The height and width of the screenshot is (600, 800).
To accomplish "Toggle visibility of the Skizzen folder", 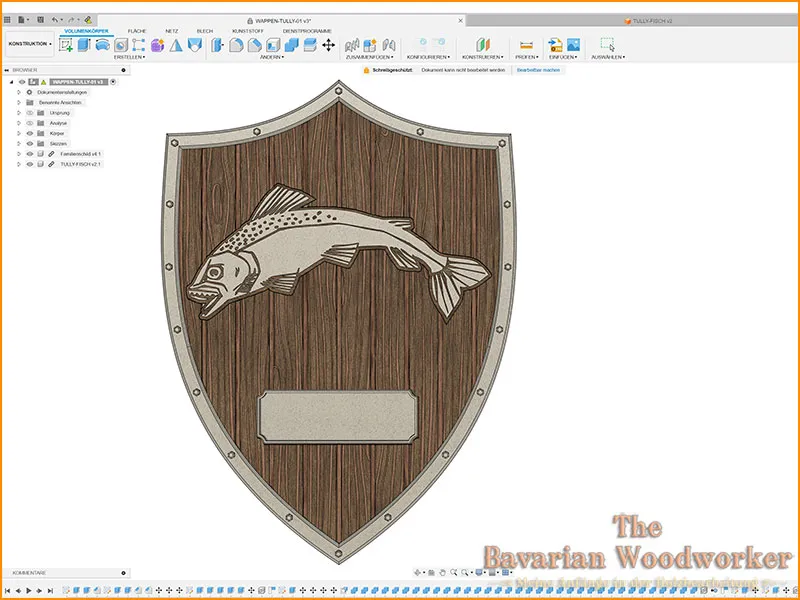I will coord(30,143).
